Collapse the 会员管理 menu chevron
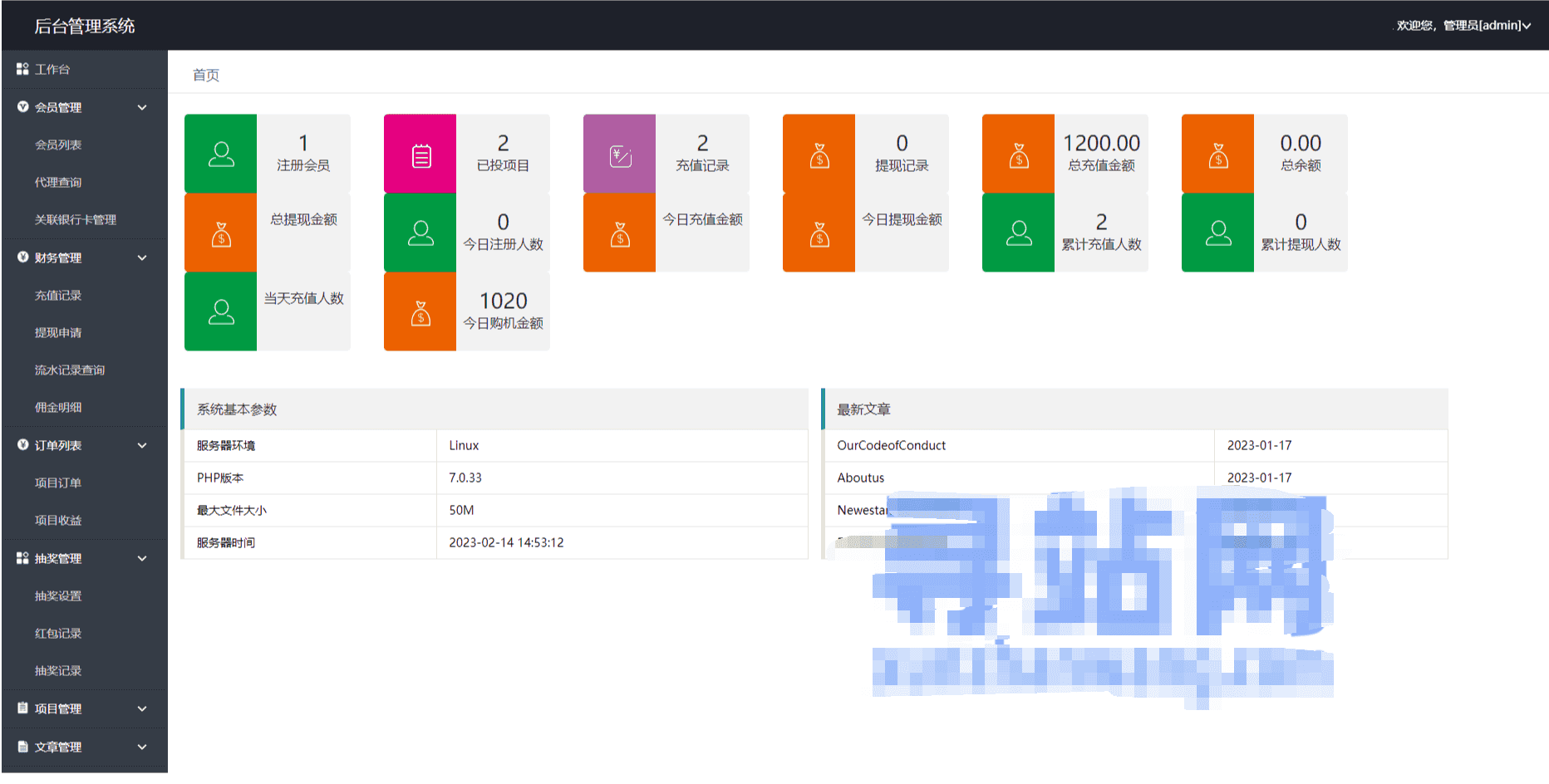1549x784 pixels. tap(142, 107)
